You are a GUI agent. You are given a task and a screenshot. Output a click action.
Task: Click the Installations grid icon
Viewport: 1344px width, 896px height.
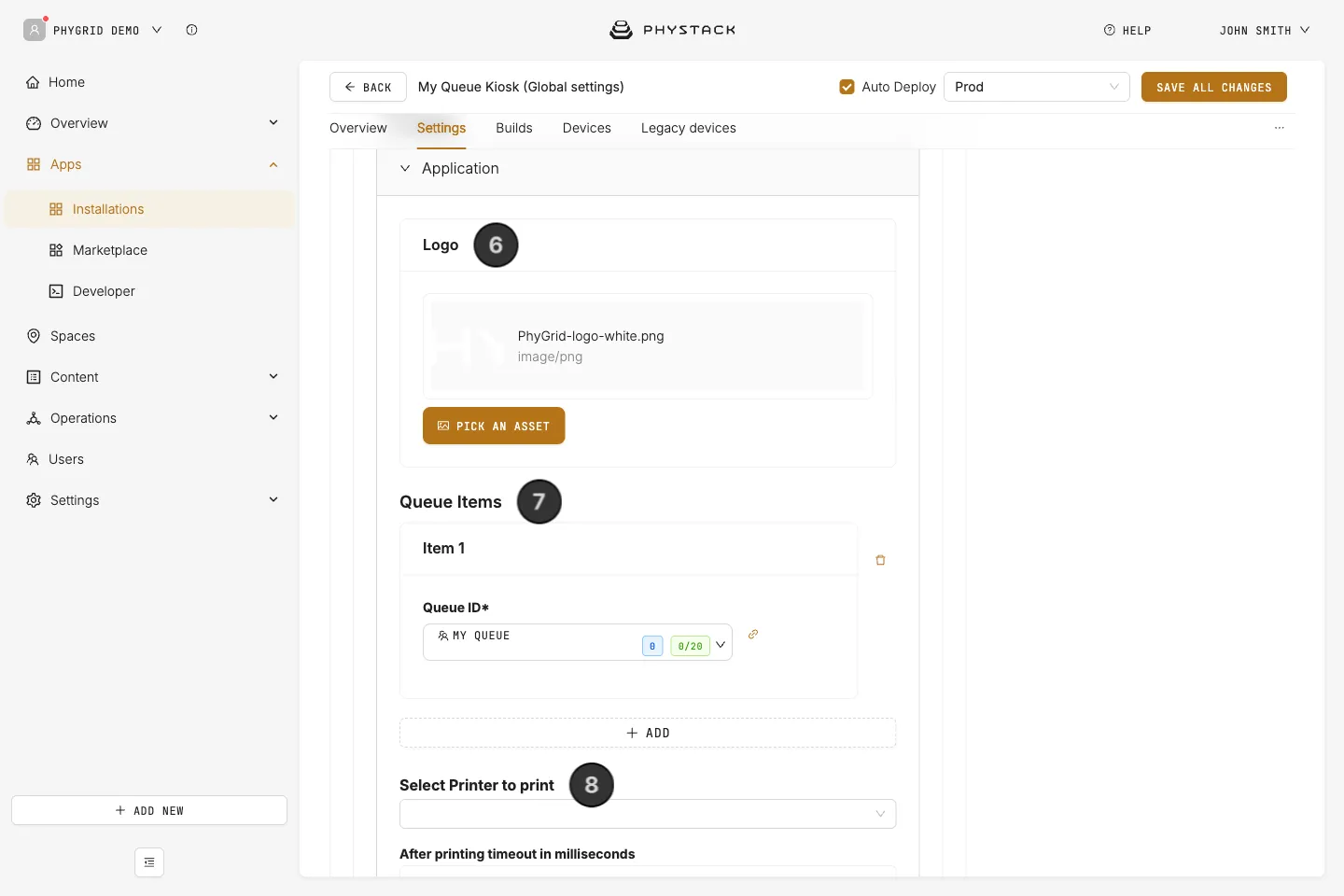(56, 209)
